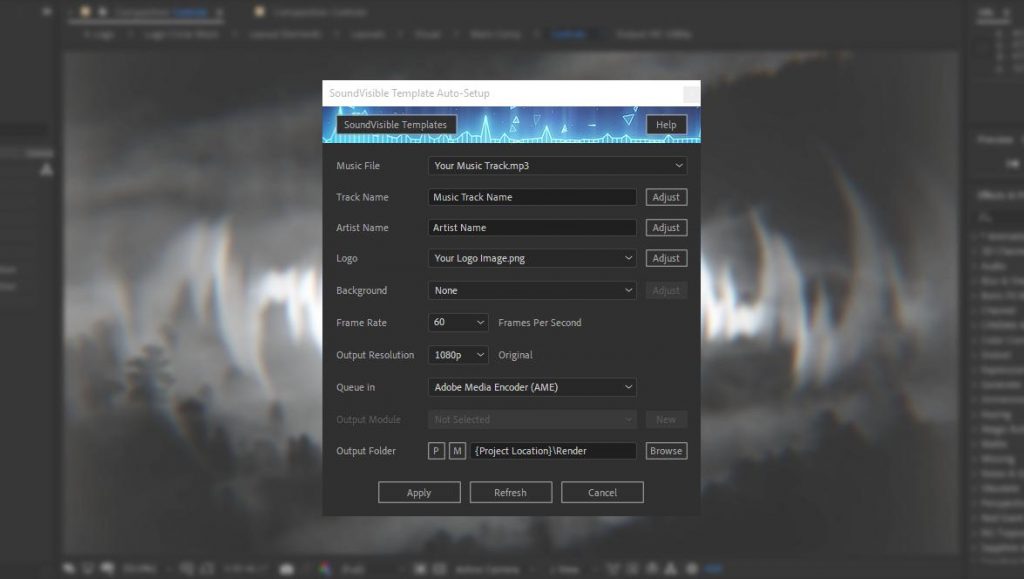Screen dimensions: 1024x579
Task: Open the Music File dropdown
Action: pos(557,166)
